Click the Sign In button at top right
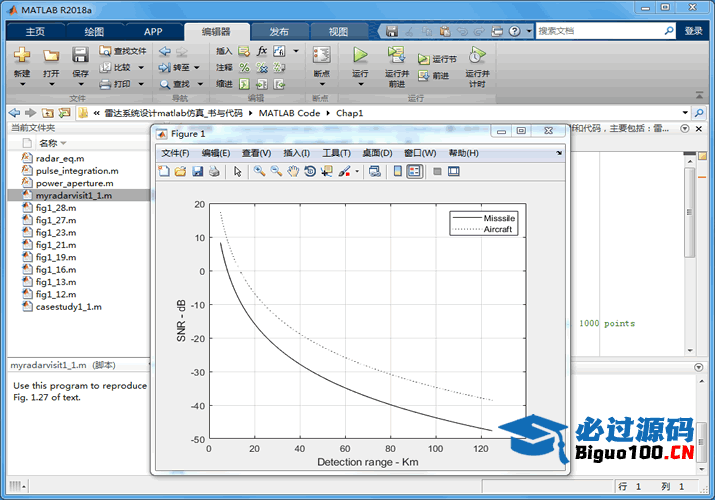 tap(693, 31)
